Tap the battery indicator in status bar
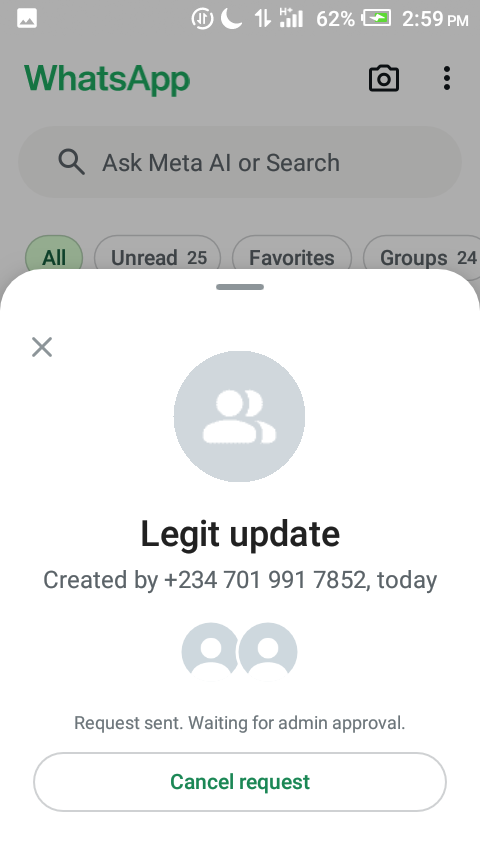Screen dimensions: 480x854 pos(377,19)
